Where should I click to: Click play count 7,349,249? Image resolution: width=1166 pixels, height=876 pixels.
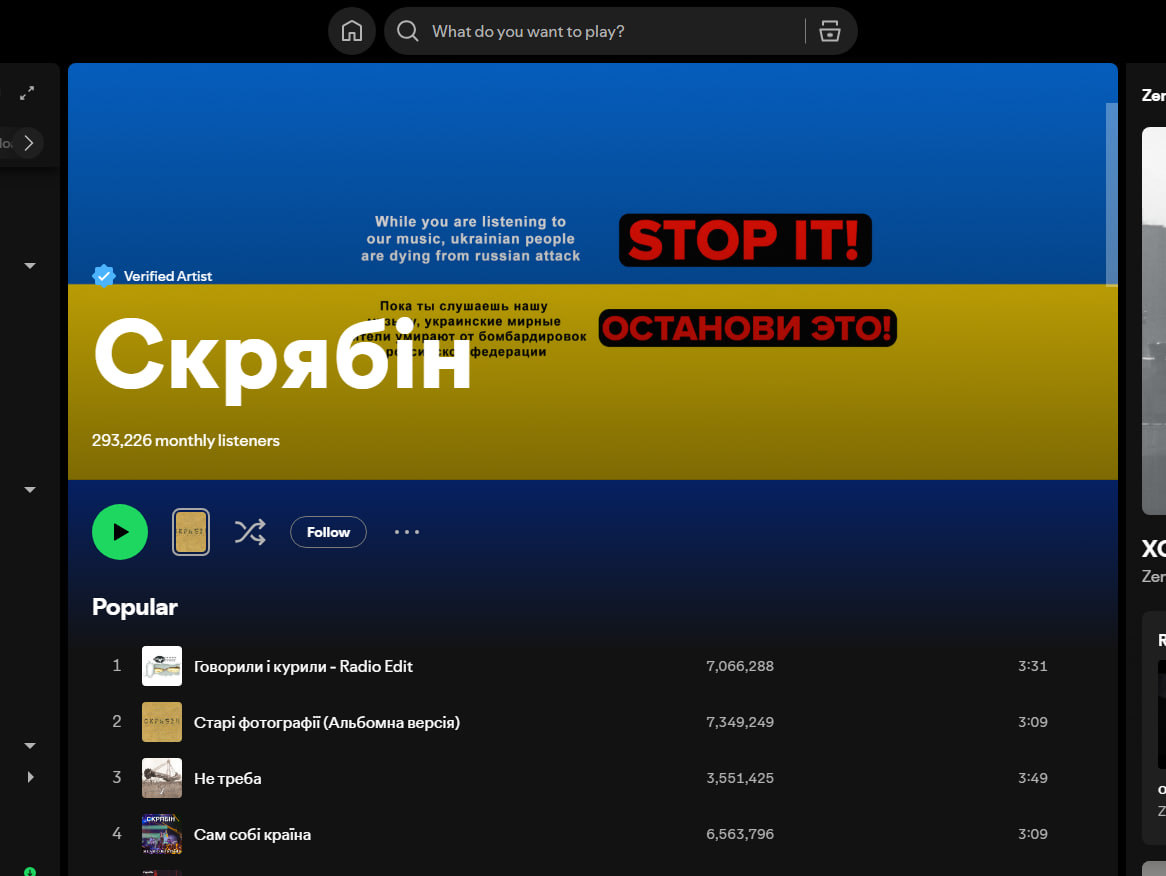(x=740, y=722)
